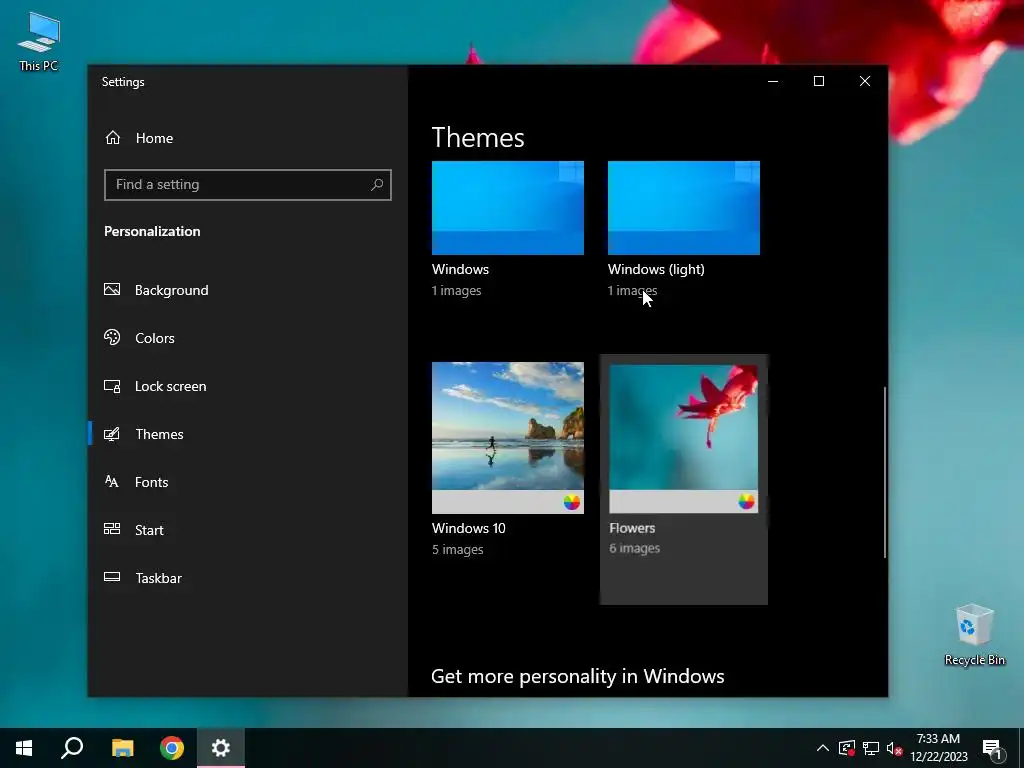Show hidden system tray icons
Image resolution: width=1024 pixels, height=768 pixels.
[823, 748]
